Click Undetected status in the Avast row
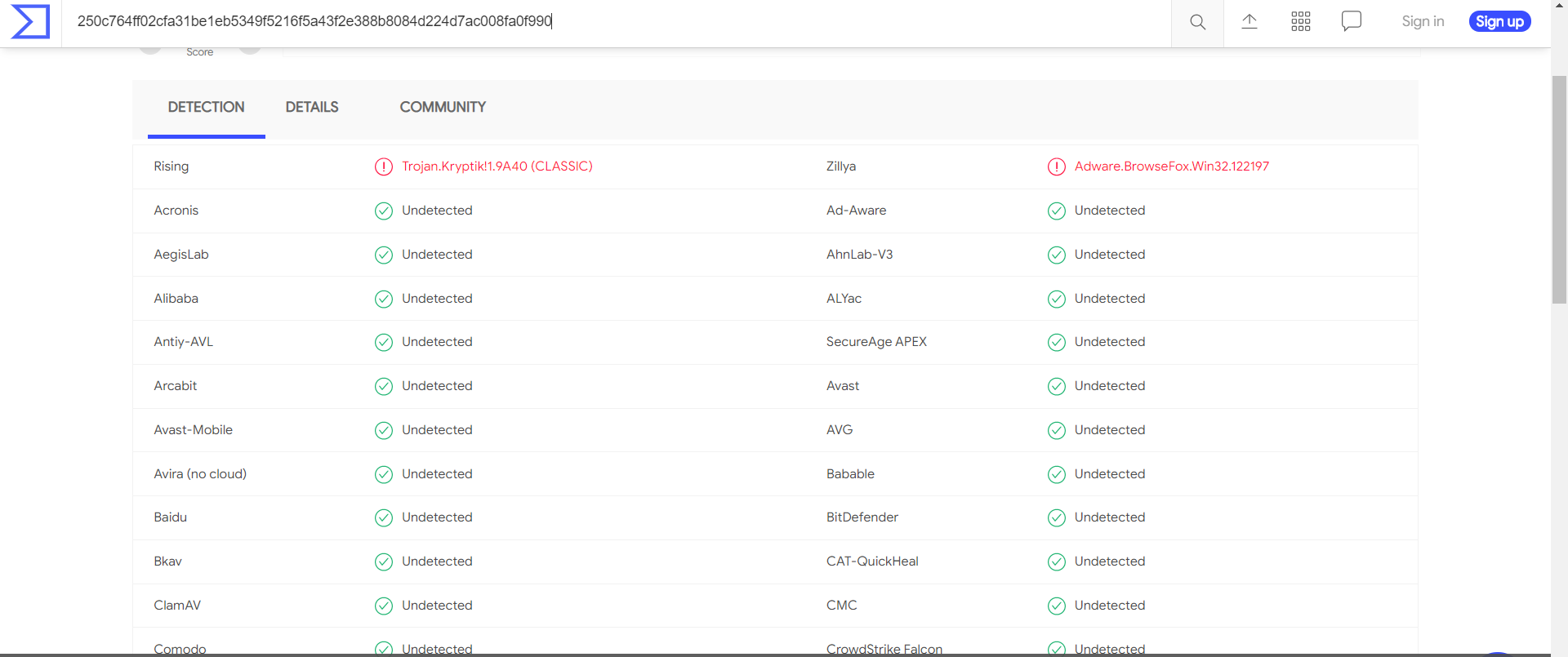This screenshot has height=657, width=1568. tap(1110, 386)
